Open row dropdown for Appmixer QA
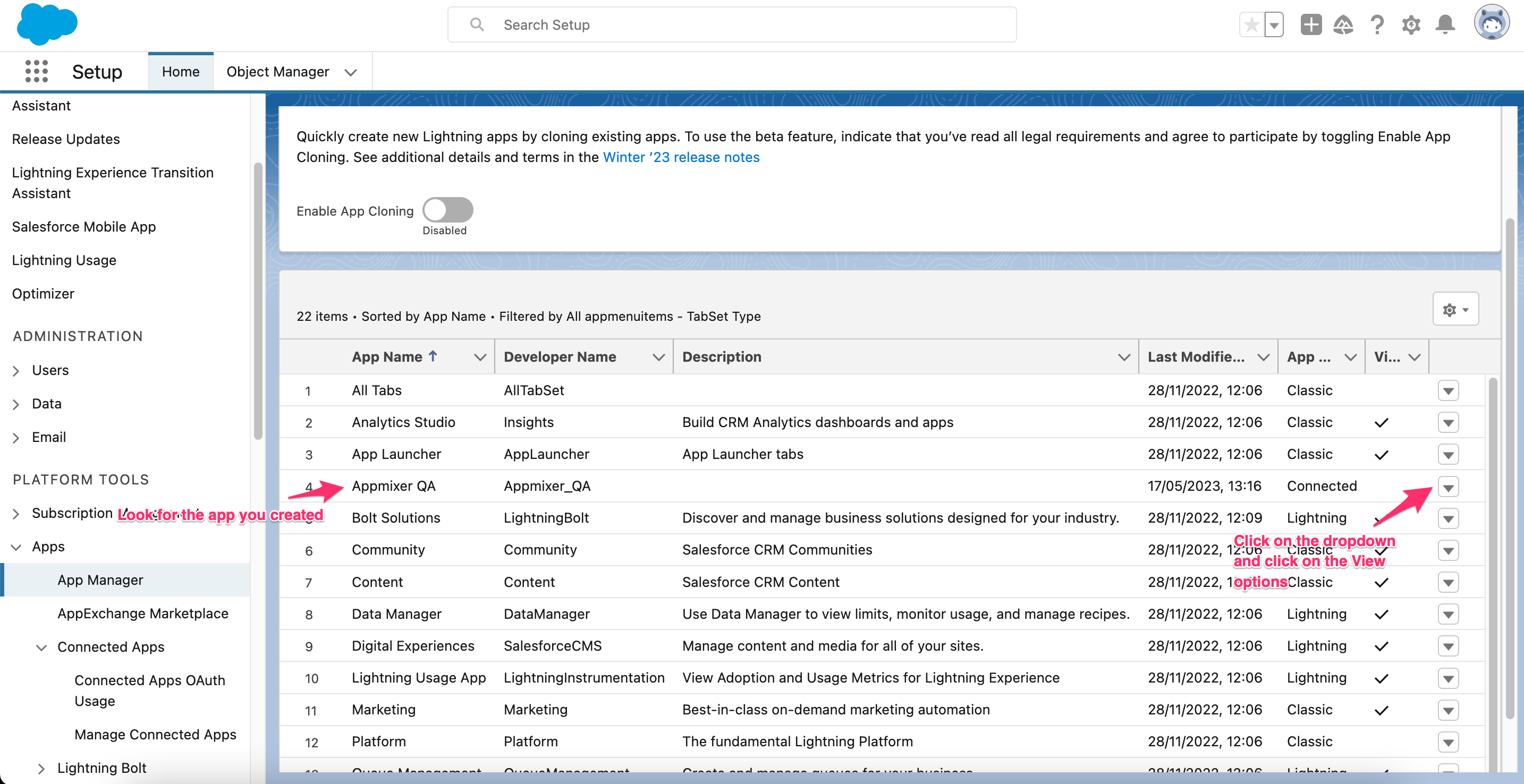Image resolution: width=1524 pixels, height=784 pixels. pos(1448,487)
